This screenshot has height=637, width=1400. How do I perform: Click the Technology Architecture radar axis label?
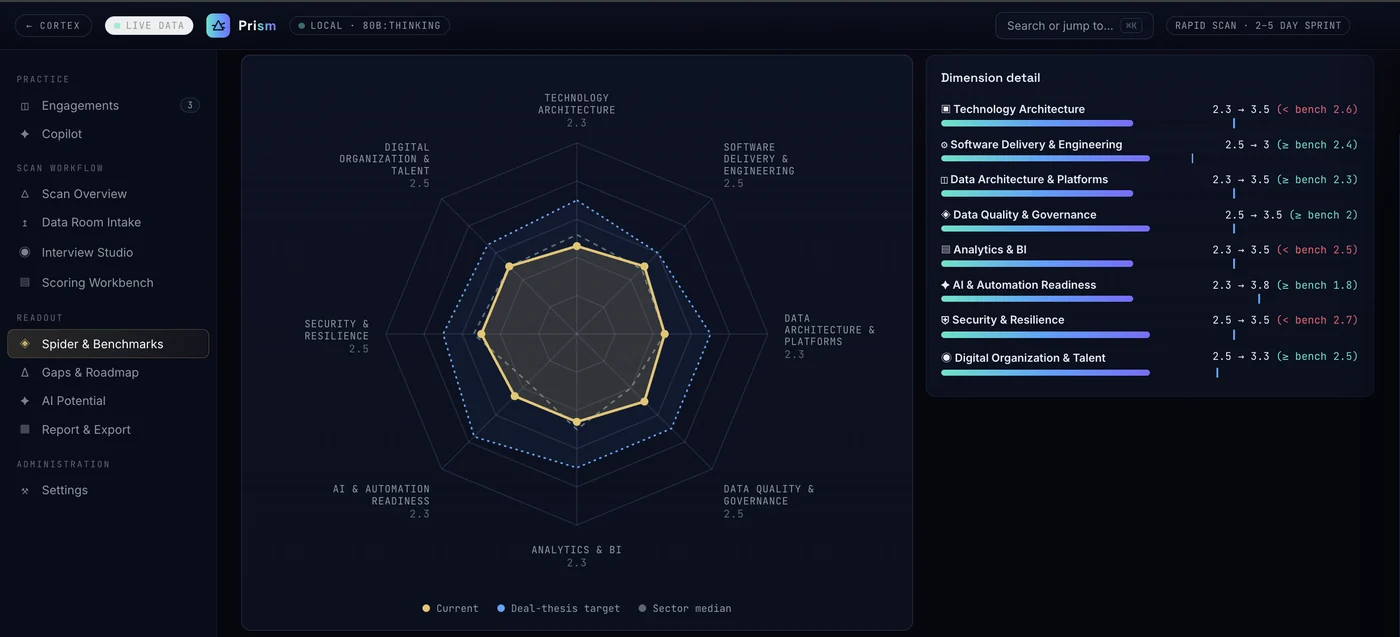(577, 110)
